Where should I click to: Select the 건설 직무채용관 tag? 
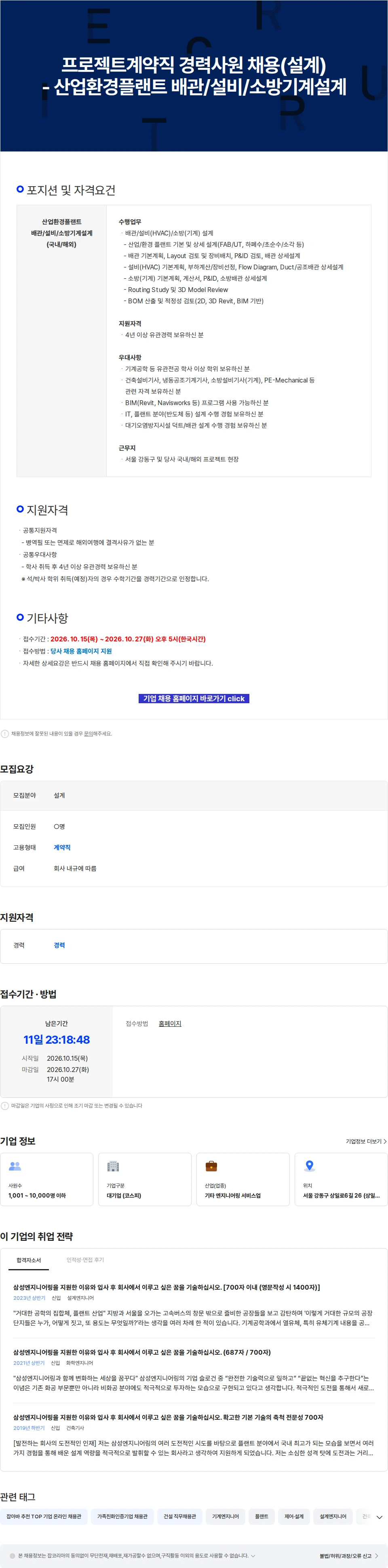(180, 1517)
